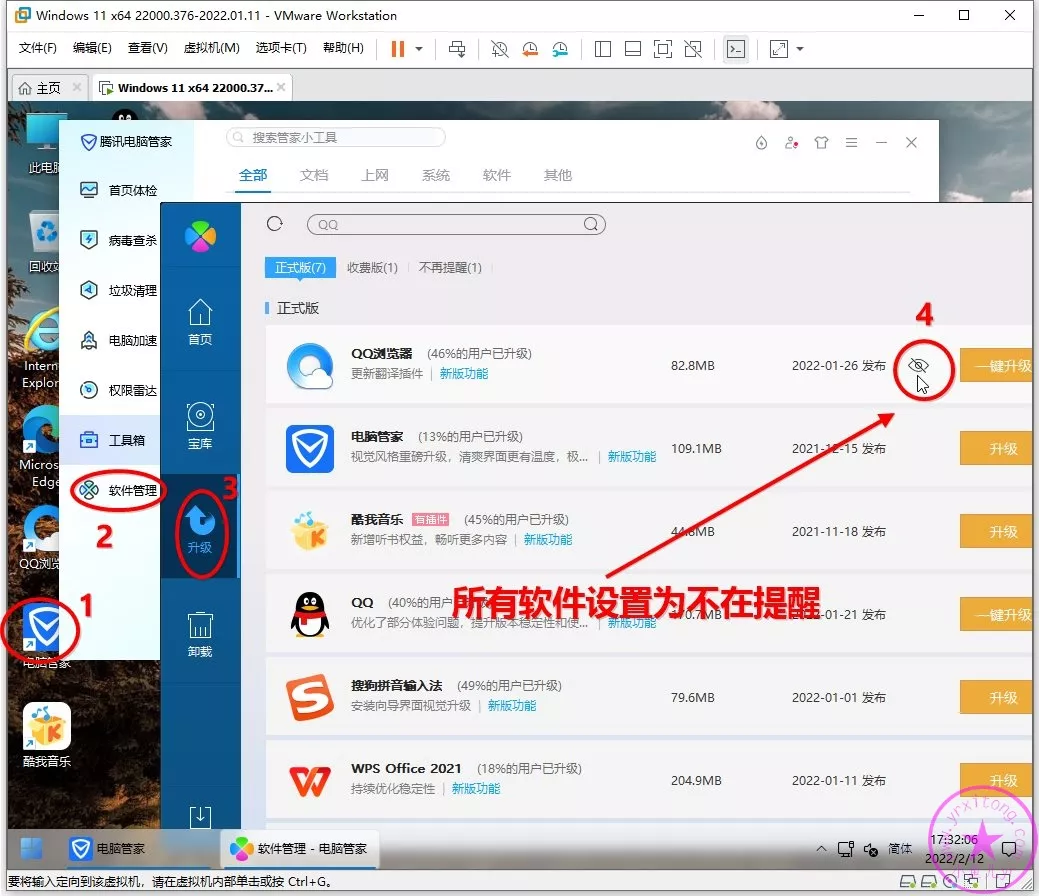Screen dimensions: 1039x896
Task: Click the QQ search input field
Action: [455, 225]
